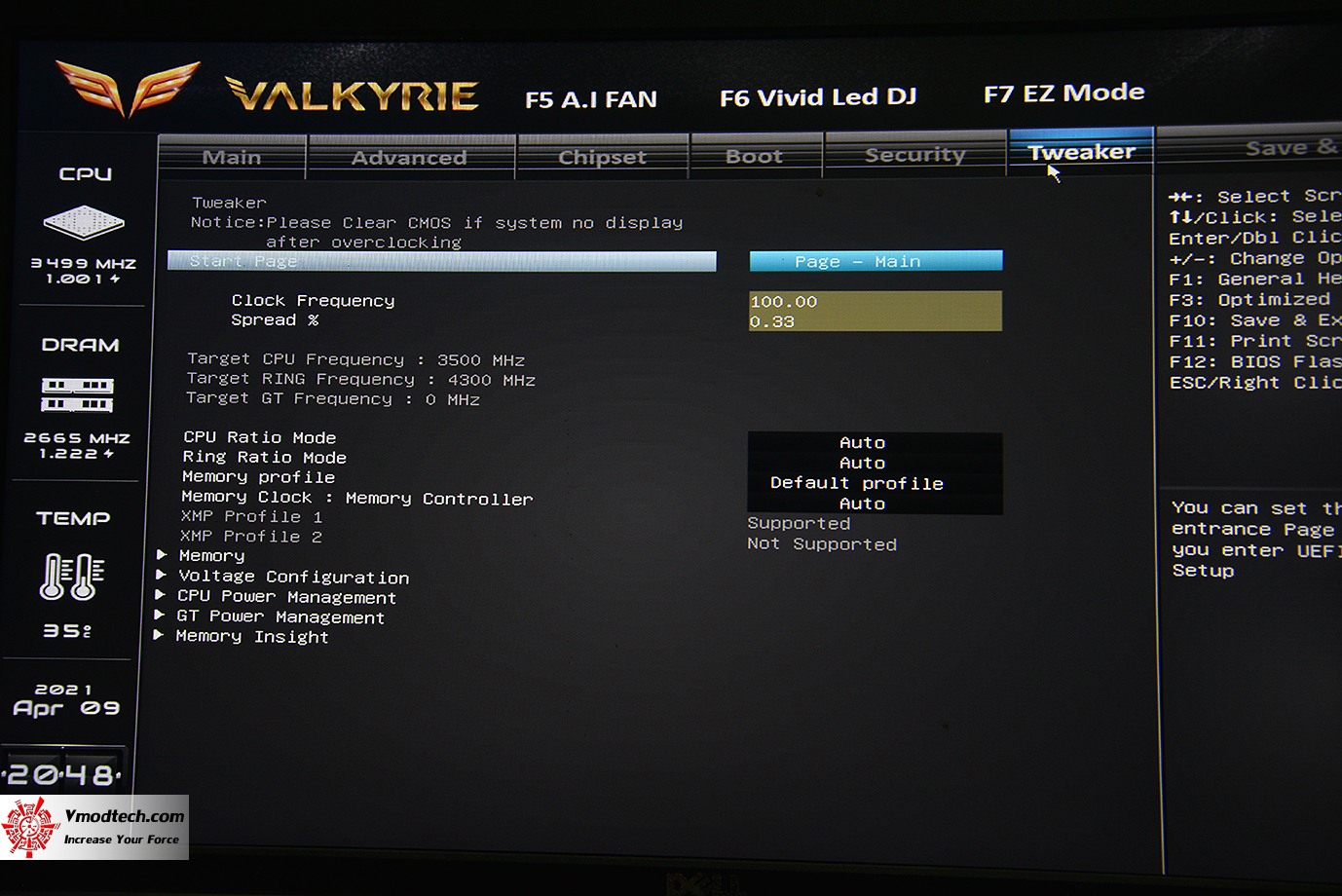Click Target RING Frequency 4300 MHz text
1342x896 pixels.
click(361, 379)
